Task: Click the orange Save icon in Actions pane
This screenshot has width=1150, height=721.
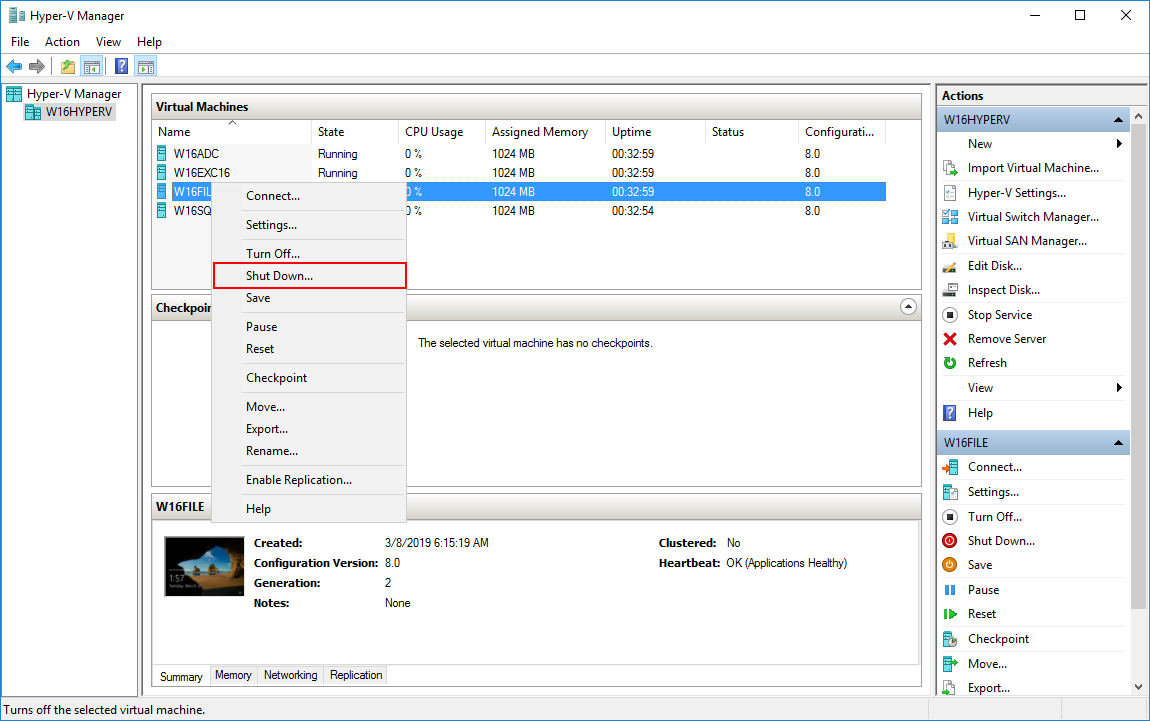Action: click(950, 565)
